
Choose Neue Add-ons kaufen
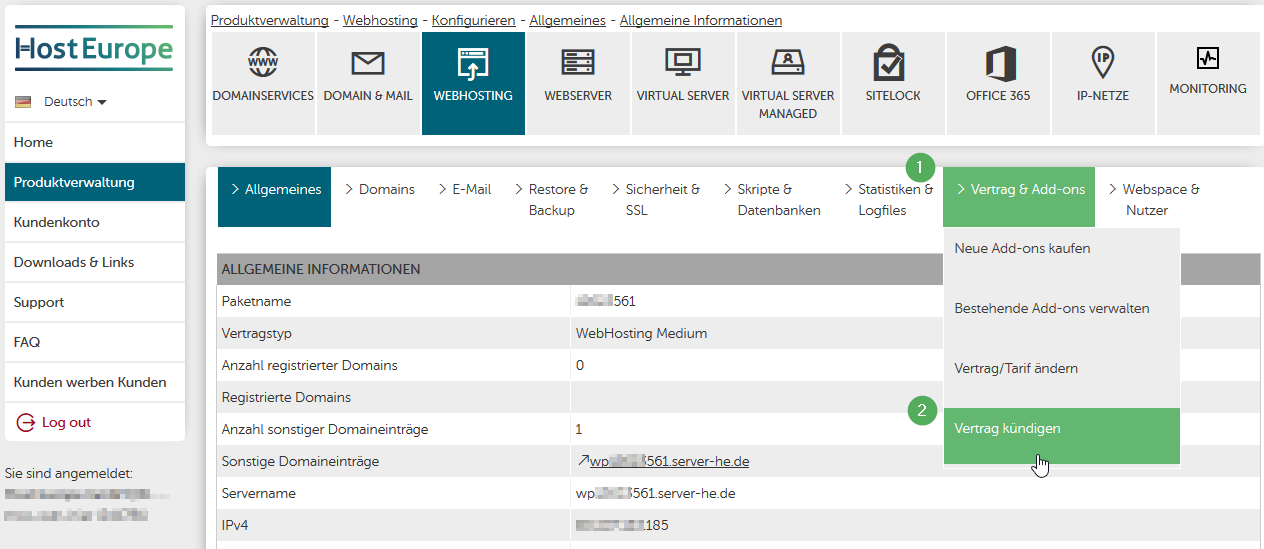coord(1061,248)
